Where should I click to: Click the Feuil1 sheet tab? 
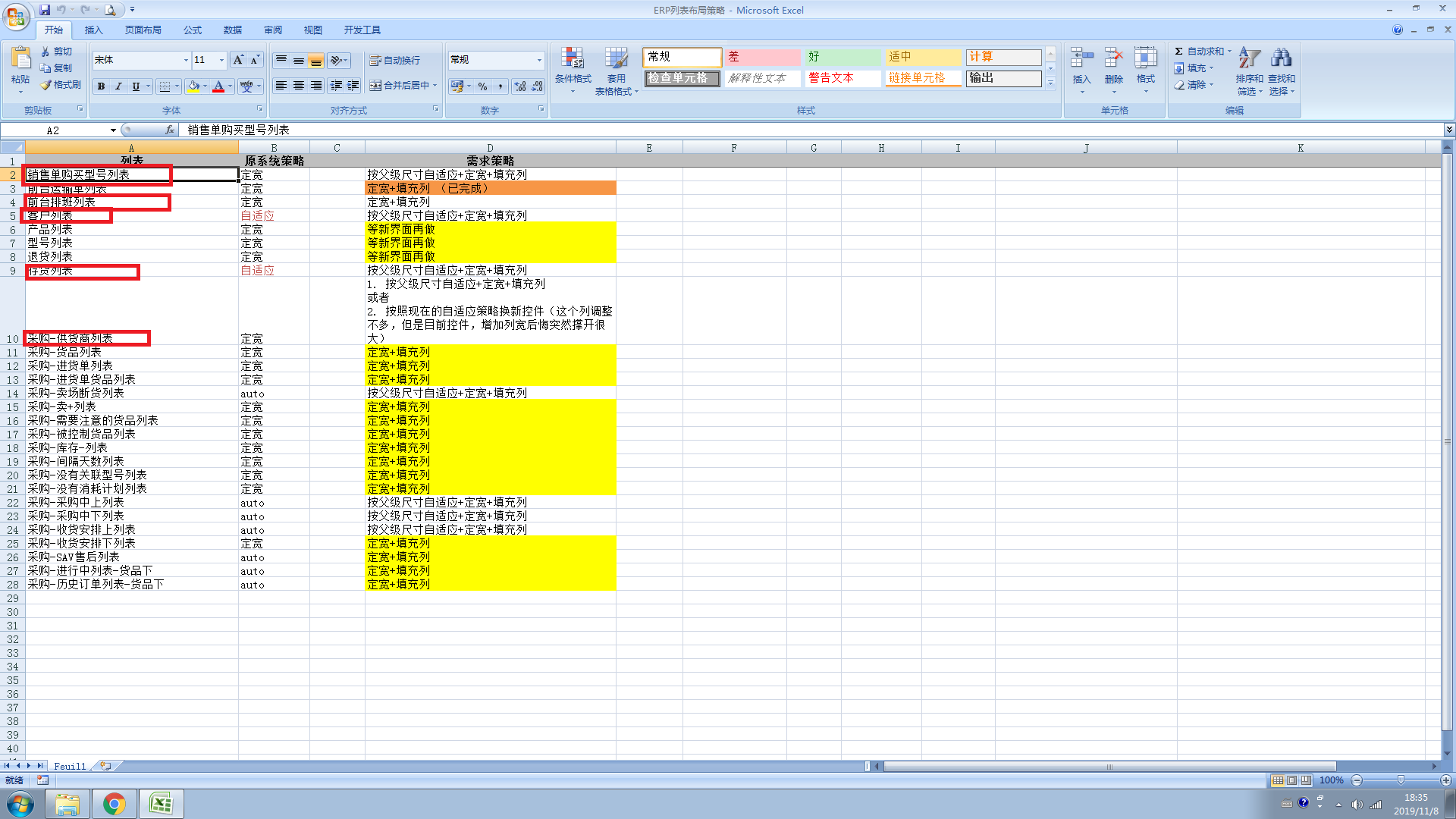pos(70,767)
